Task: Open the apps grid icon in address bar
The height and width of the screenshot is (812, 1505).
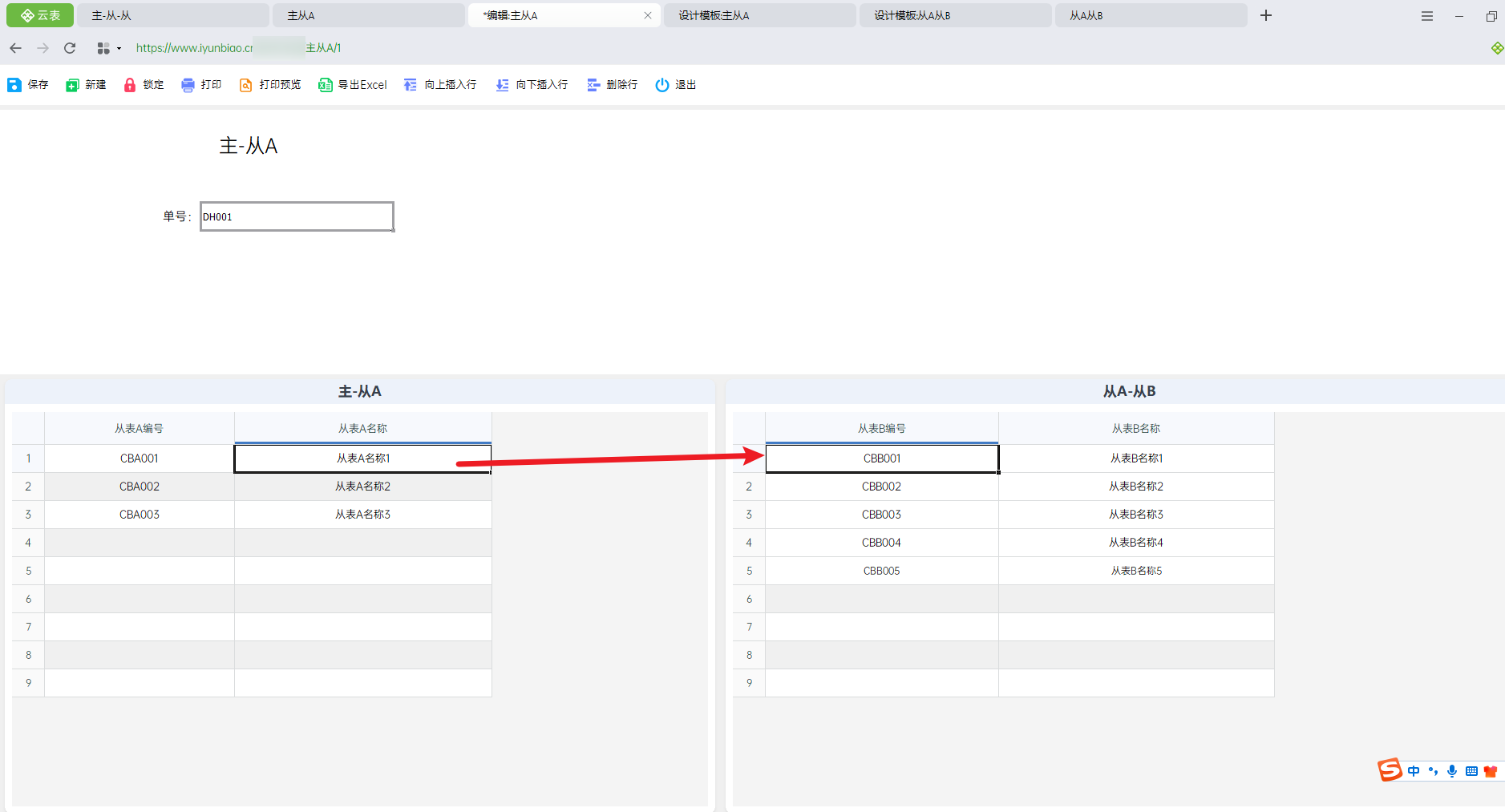Action: tap(103, 48)
